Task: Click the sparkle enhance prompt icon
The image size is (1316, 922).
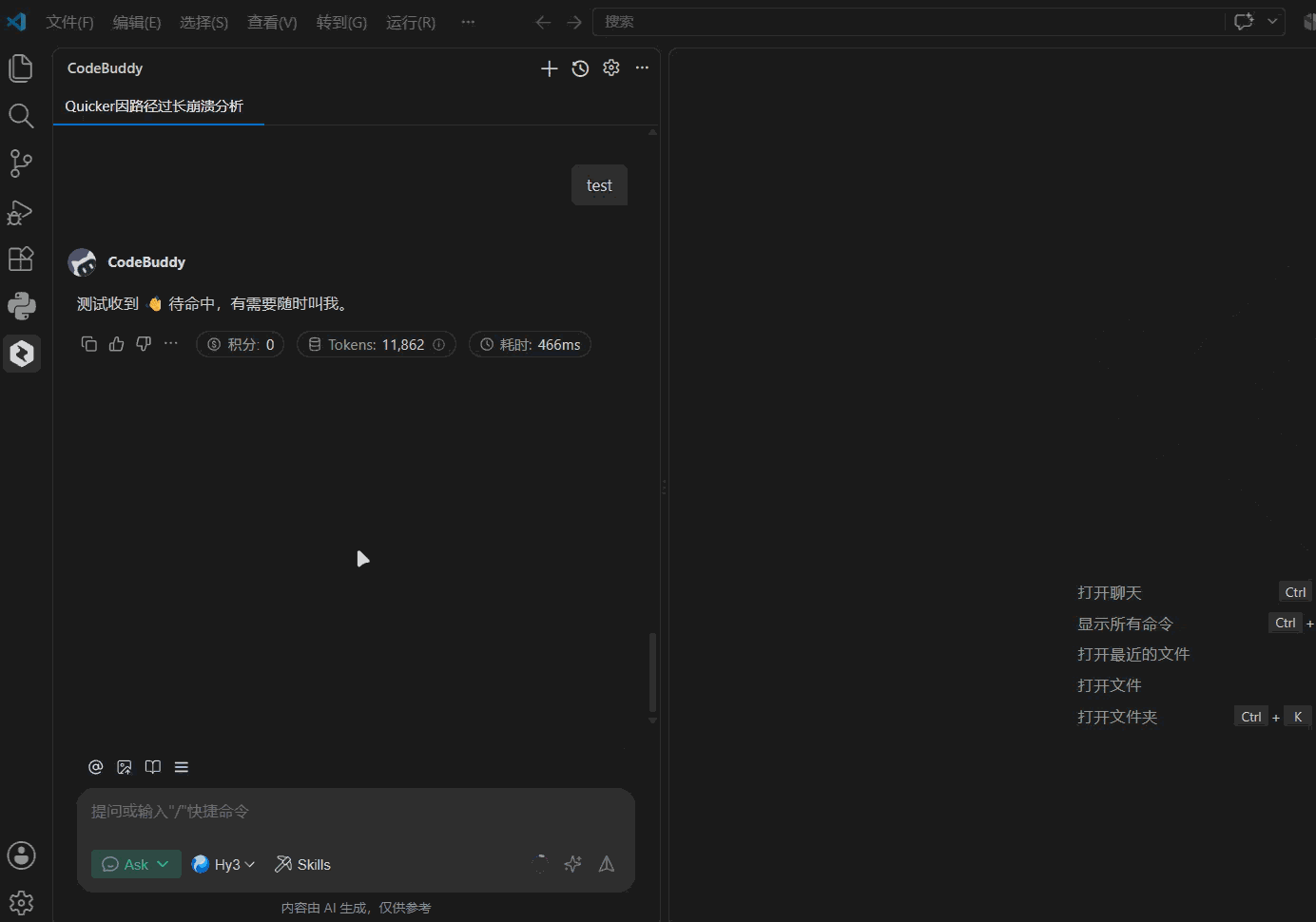Action: pyautogui.click(x=572, y=864)
